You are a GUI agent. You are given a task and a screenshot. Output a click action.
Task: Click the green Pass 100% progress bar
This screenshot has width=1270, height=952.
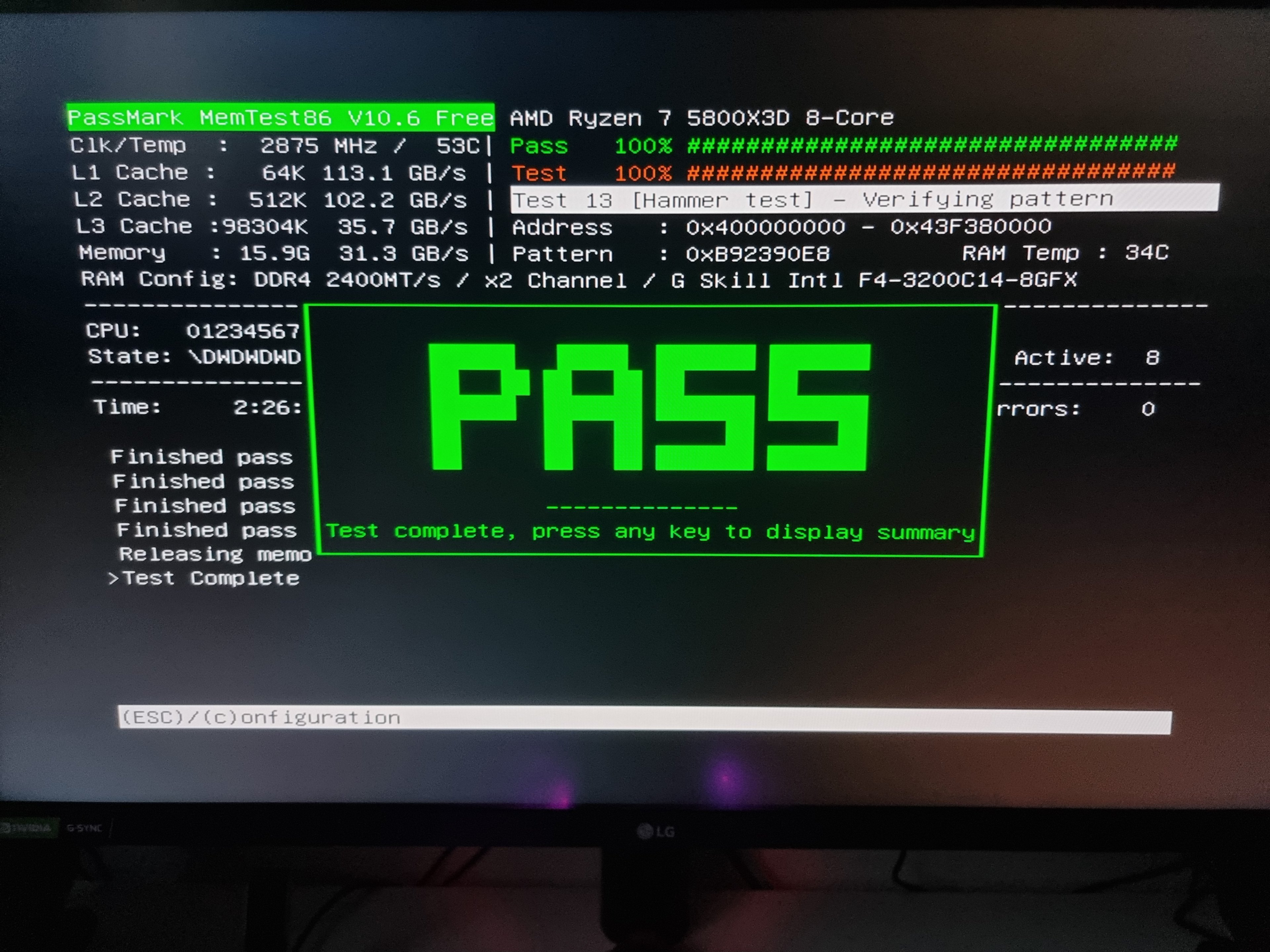click(x=931, y=144)
